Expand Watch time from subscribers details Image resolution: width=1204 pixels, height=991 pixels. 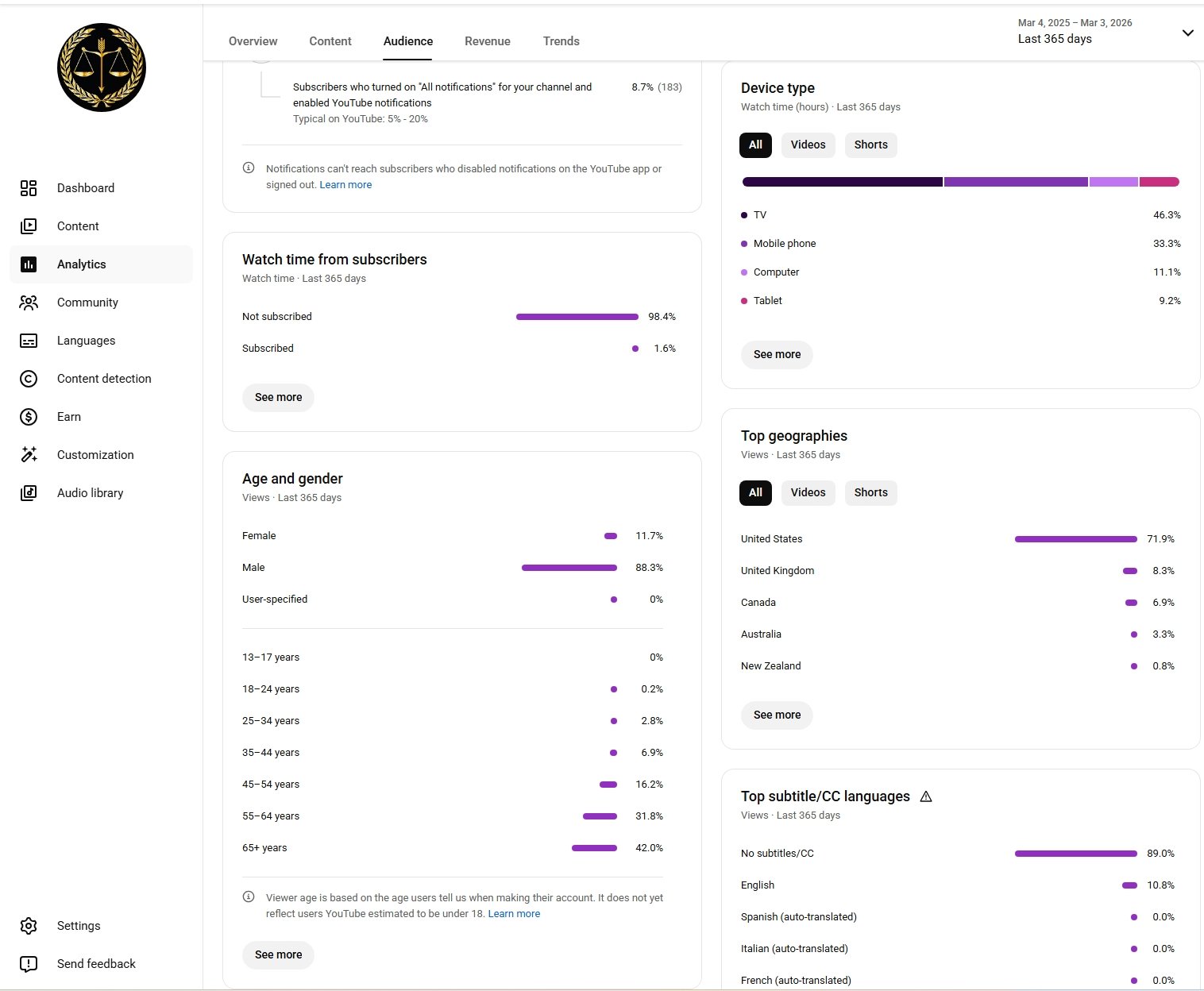[278, 397]
